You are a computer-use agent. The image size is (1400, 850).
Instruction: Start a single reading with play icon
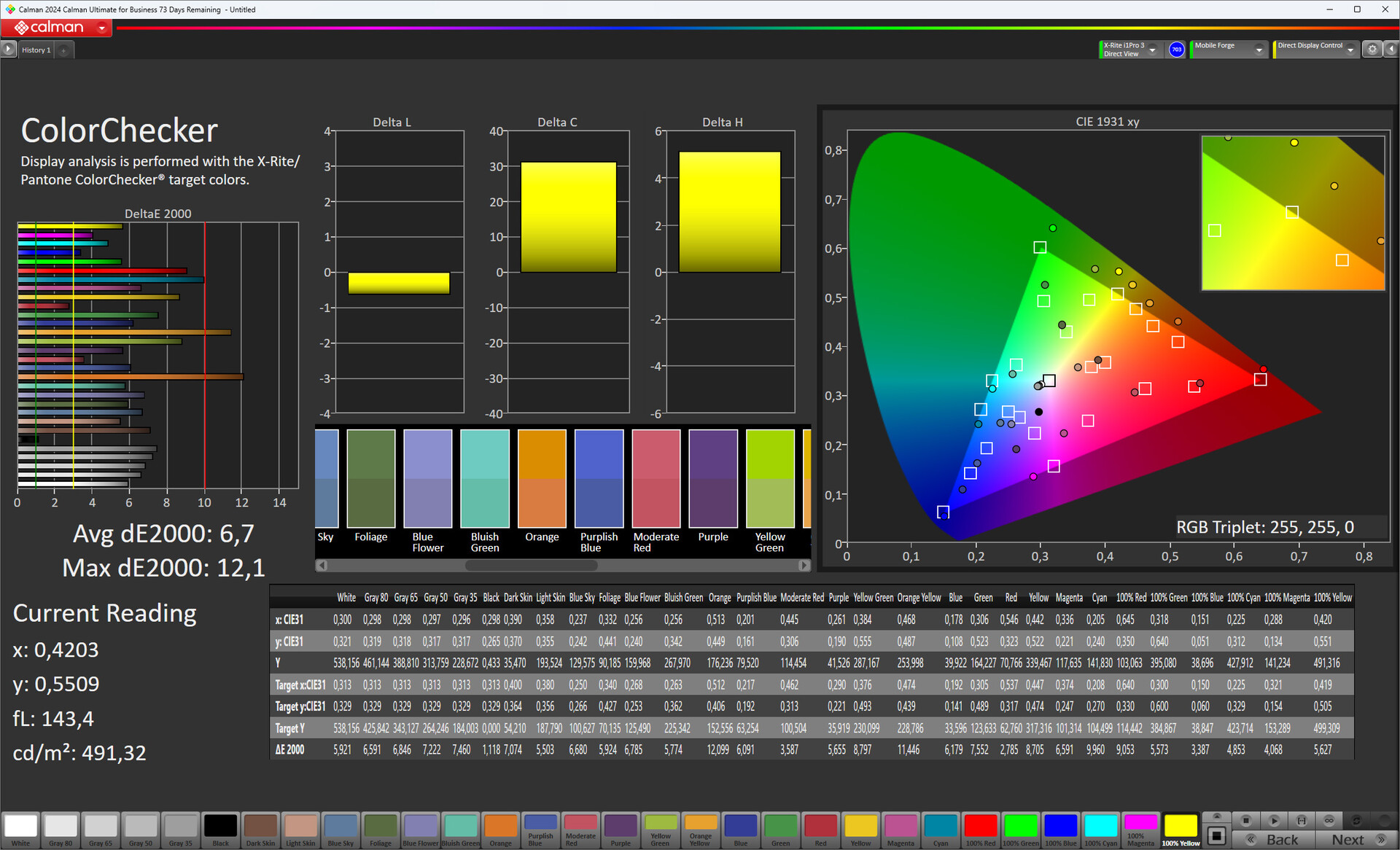(x=1274, y=820)
